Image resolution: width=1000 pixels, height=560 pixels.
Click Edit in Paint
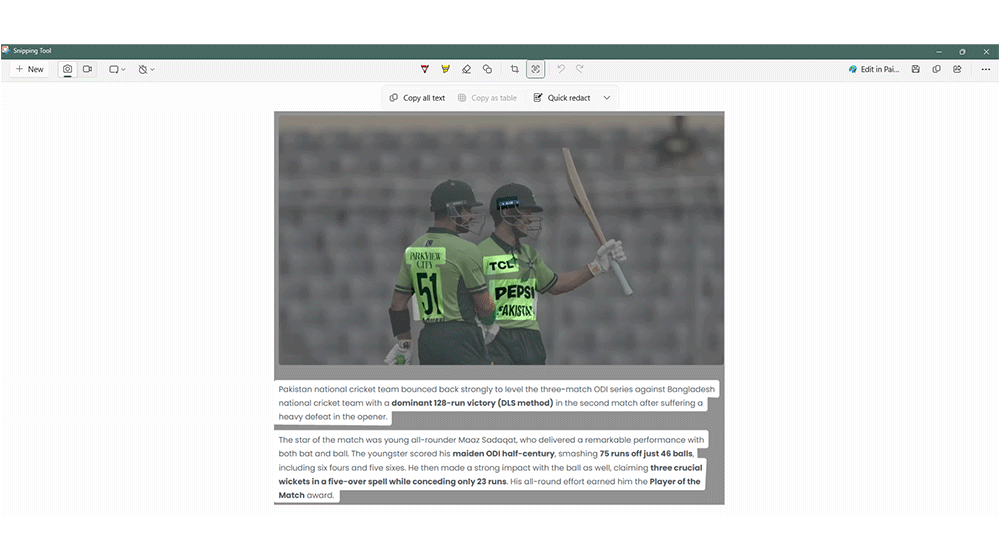point(874,69)
